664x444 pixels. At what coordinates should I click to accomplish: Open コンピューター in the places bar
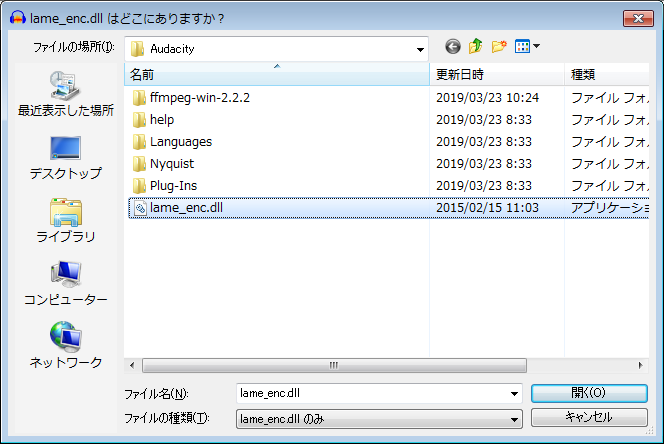(x=66, y=283)
